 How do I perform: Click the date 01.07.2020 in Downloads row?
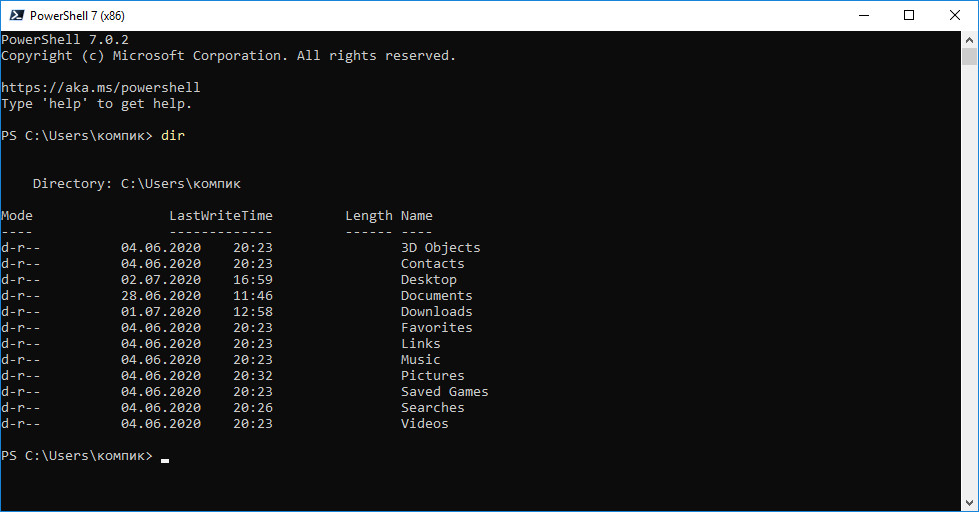(x=161, y=312)
